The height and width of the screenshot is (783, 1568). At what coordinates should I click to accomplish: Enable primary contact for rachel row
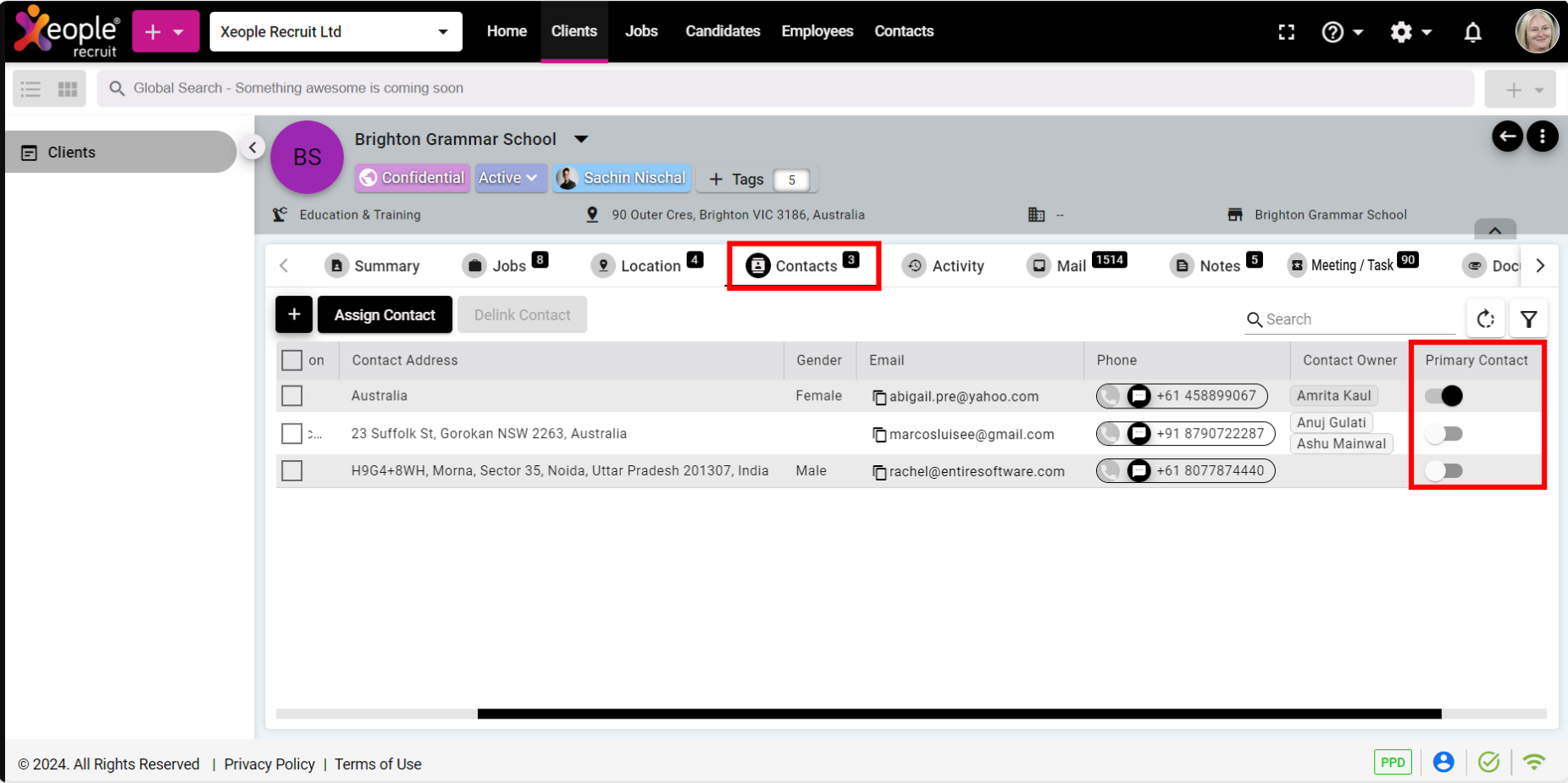click(x=1443, y=470)
